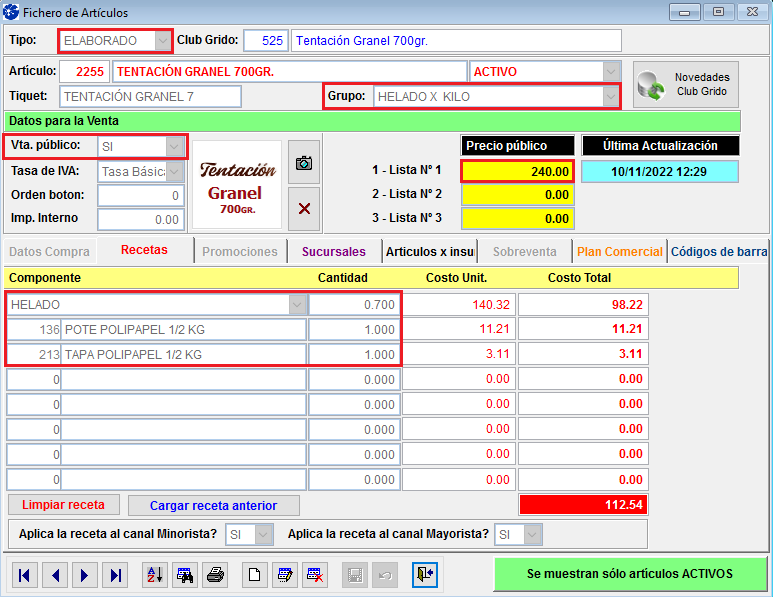The width and height of the screenshot is (773, 597).
Task: Jump to the last record
Action: click(116, 575)
